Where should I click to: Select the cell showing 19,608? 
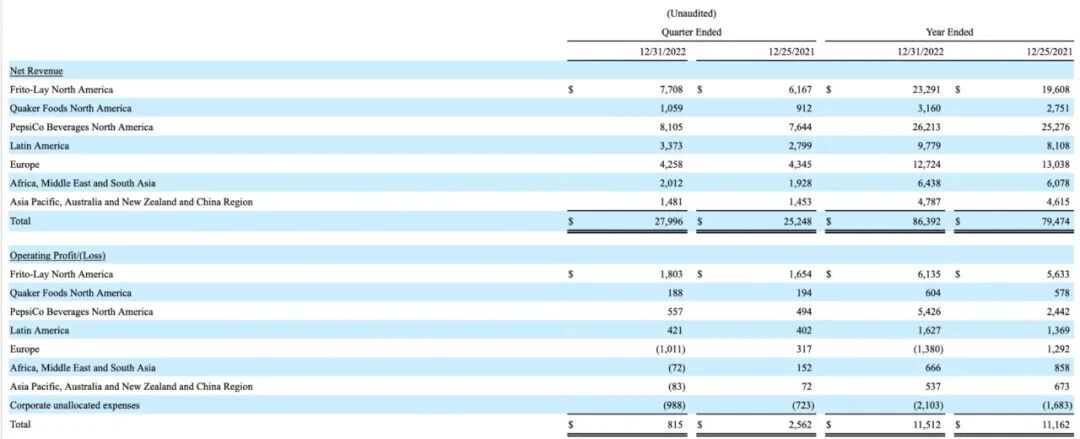click(1055, 90)
